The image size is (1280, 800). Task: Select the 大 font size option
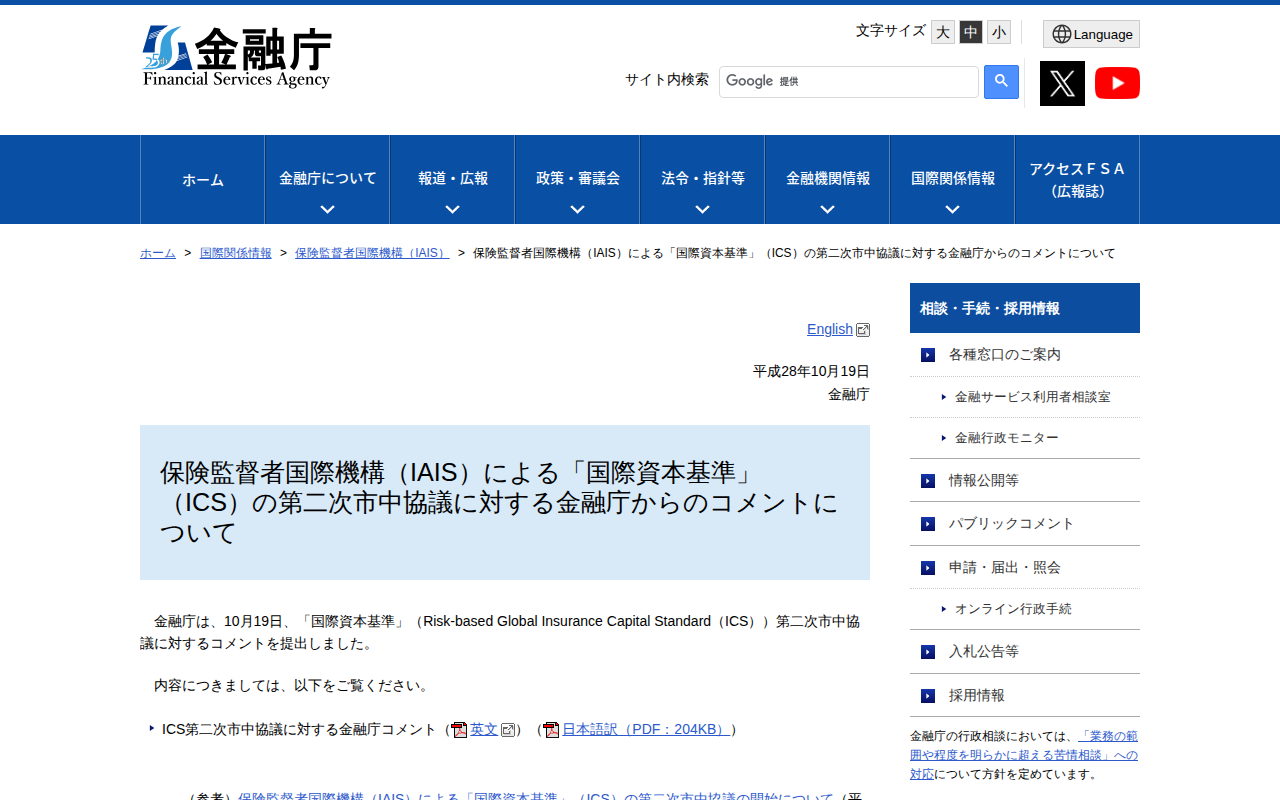click(x=942, y=31)
